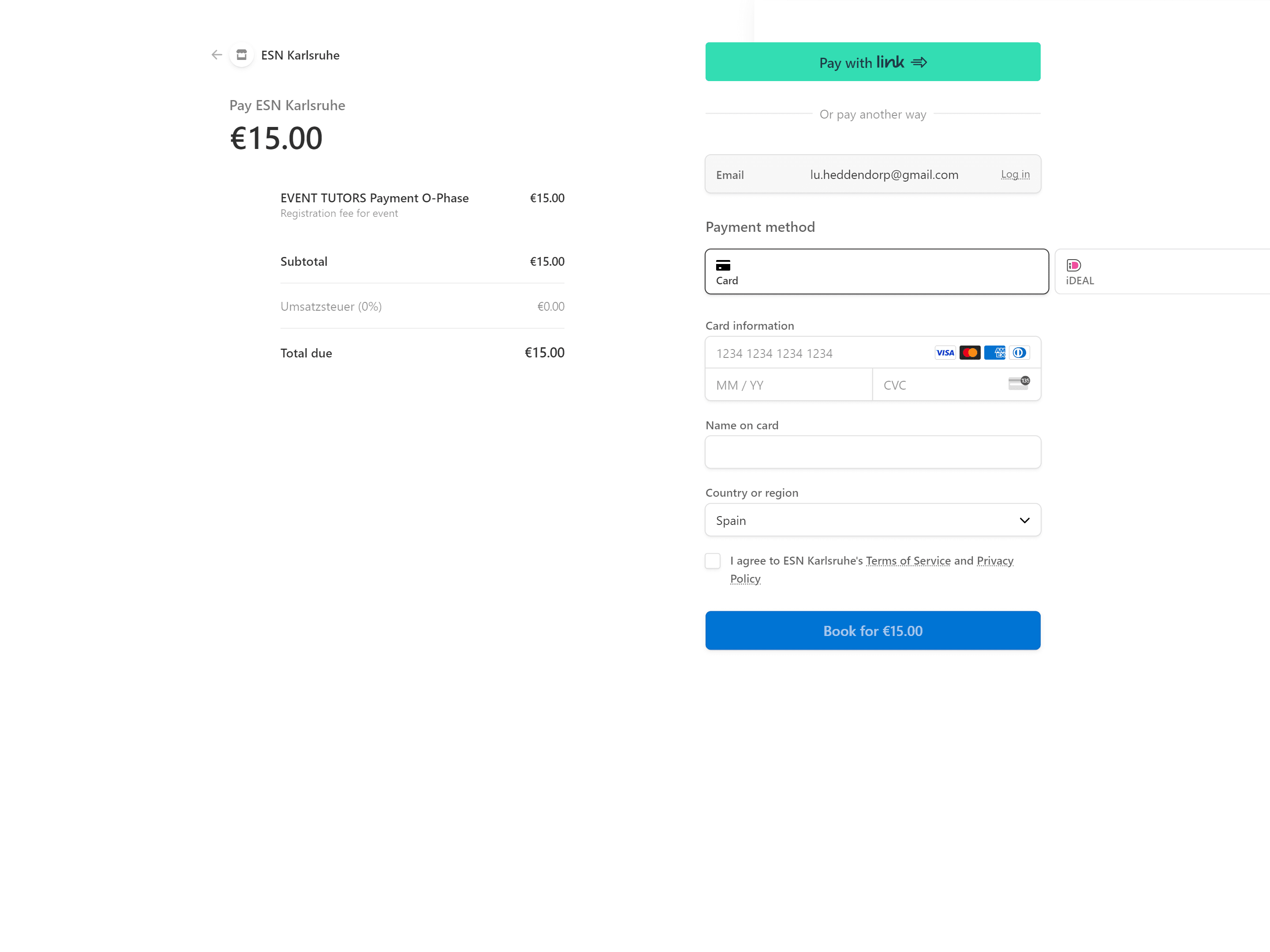The height and width of the screenshot is (952, 1270).
Task: Open the Terms of Service link
Action: coord(908,561)
